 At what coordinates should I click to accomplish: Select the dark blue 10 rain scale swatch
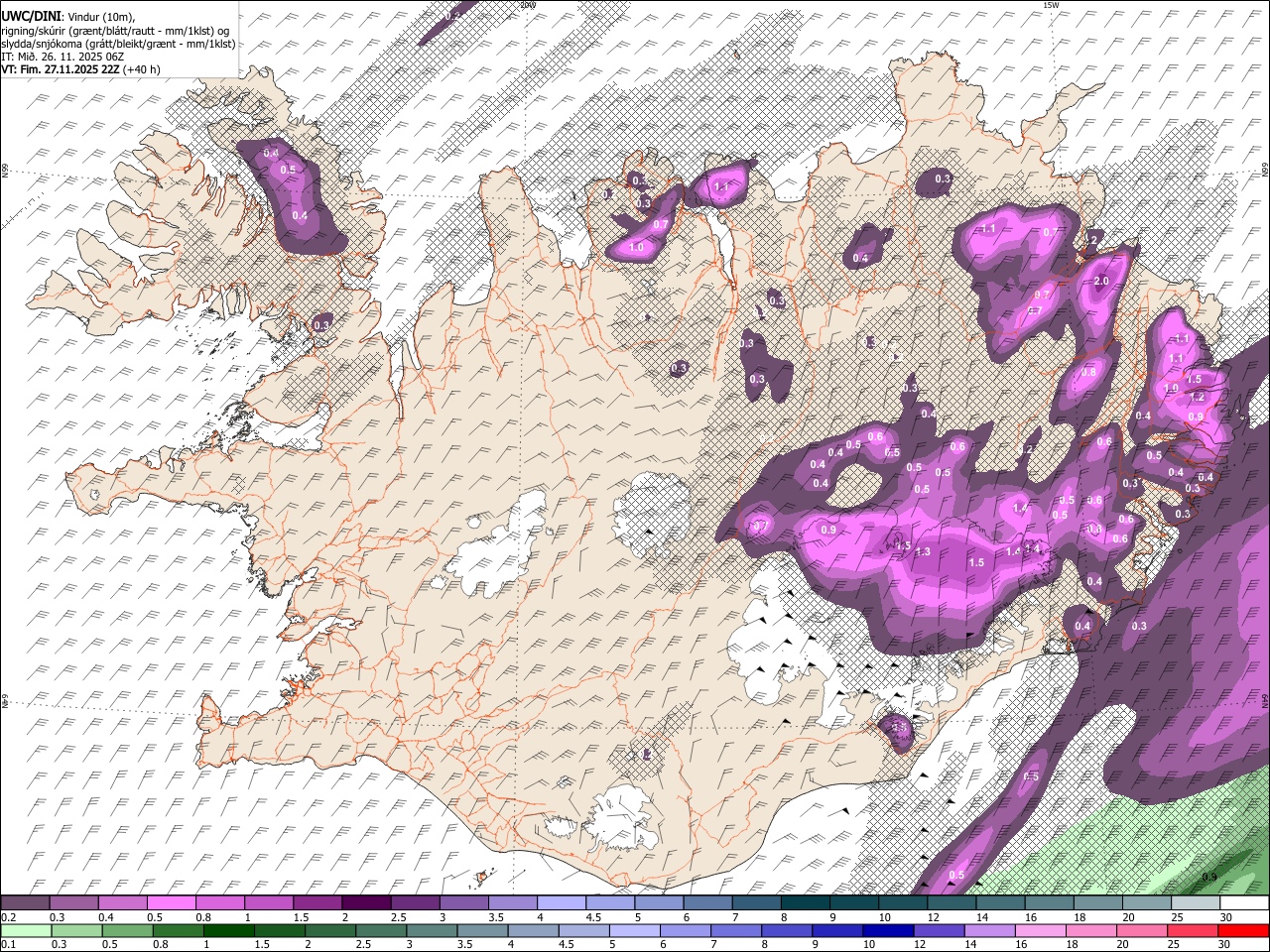tap(887, 930)
